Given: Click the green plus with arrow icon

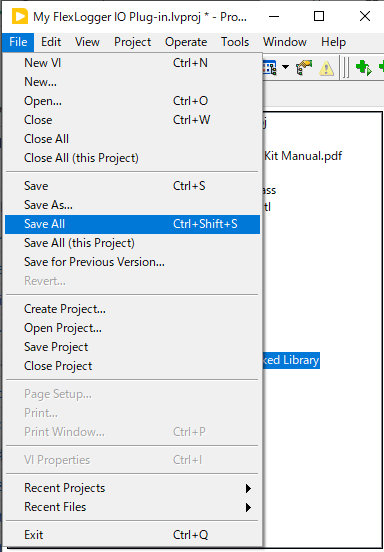Looking at the screenshot, I should coord(363,68).
